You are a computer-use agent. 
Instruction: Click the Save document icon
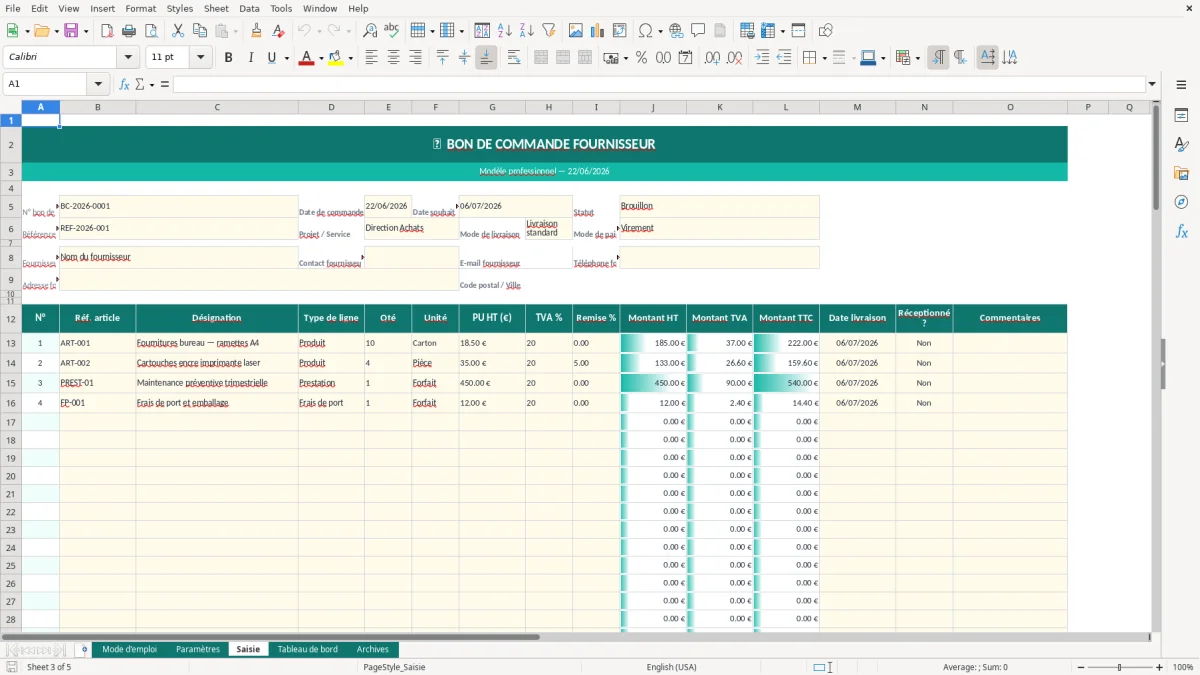tap(71, 31)
